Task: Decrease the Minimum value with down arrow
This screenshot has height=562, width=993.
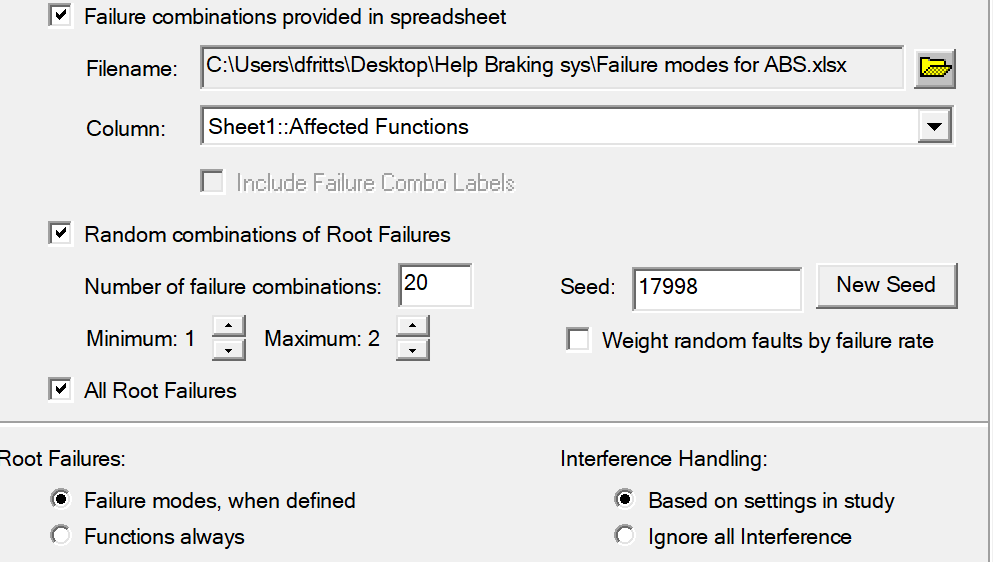Action: (x=229, y=349)
